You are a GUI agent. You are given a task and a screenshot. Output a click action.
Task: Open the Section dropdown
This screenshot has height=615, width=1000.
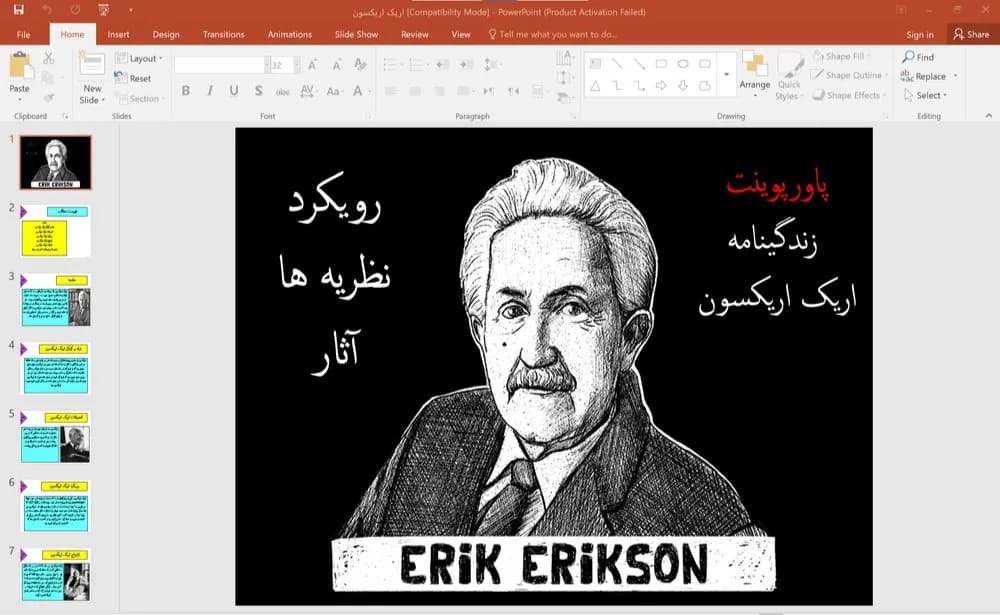(140, 98)
